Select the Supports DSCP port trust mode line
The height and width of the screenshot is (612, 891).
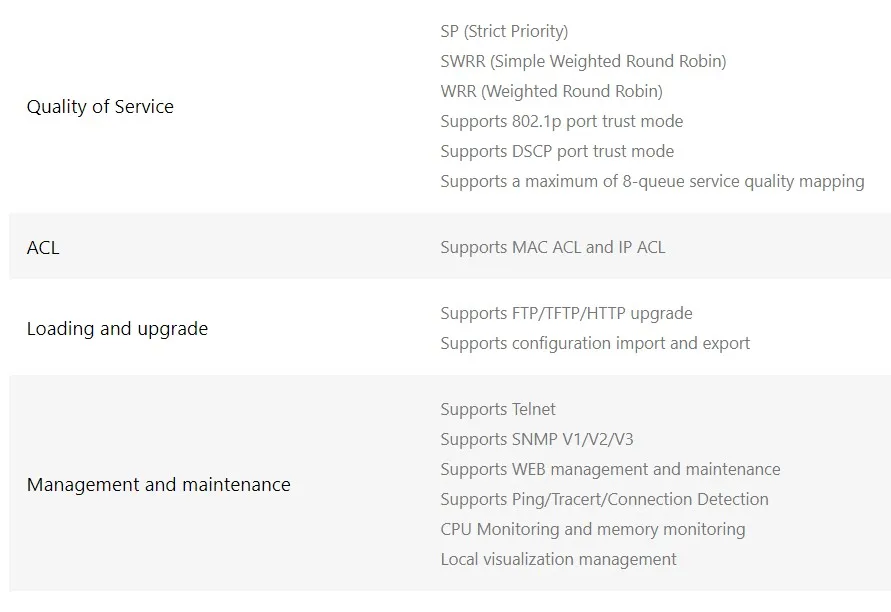tap(557, 152)
